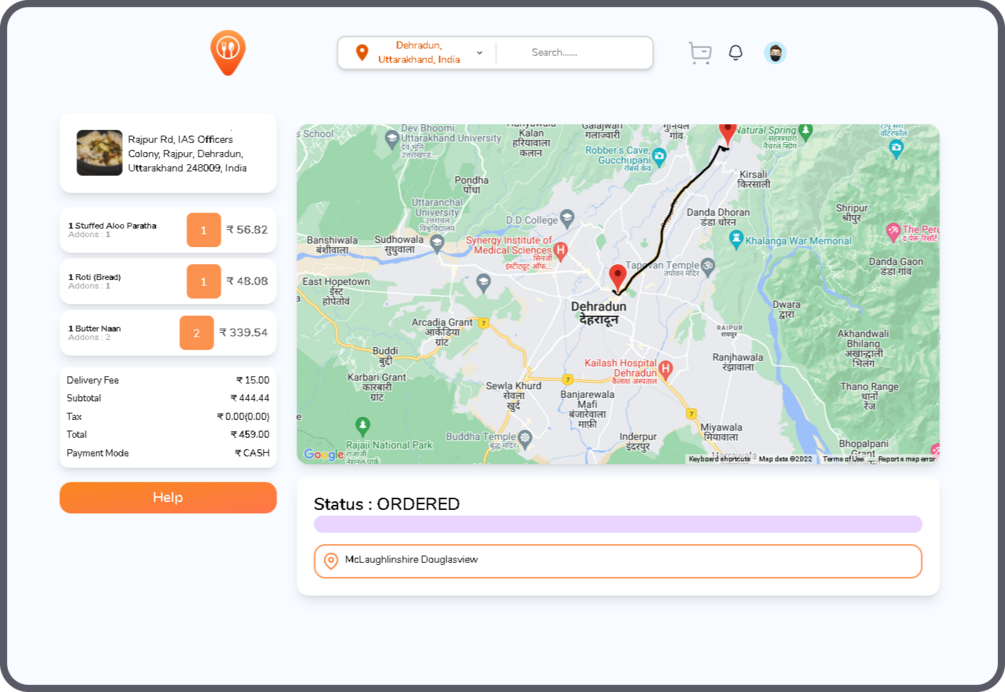Screen dimensions: 1005x692
Task: Click the Help button
Action: 168,498
